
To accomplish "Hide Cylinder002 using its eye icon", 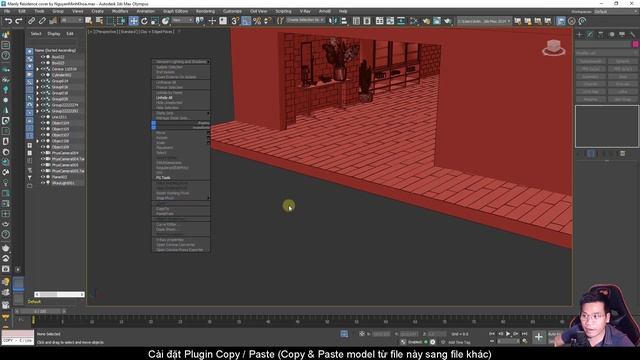I will point(42,75).
